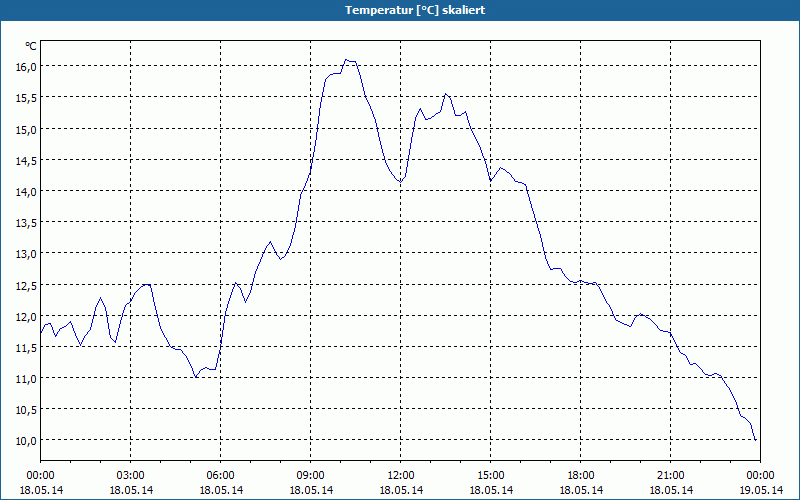Click the 11,0 value on the temperature axis
Screen dimensions: 800x500
[26, 379]
